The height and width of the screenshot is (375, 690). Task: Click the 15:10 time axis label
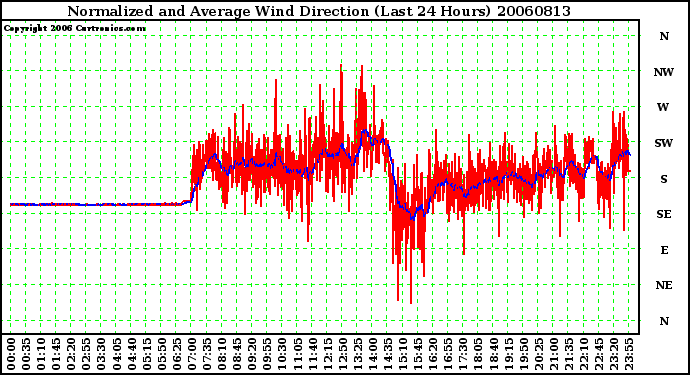pos(403,354)
